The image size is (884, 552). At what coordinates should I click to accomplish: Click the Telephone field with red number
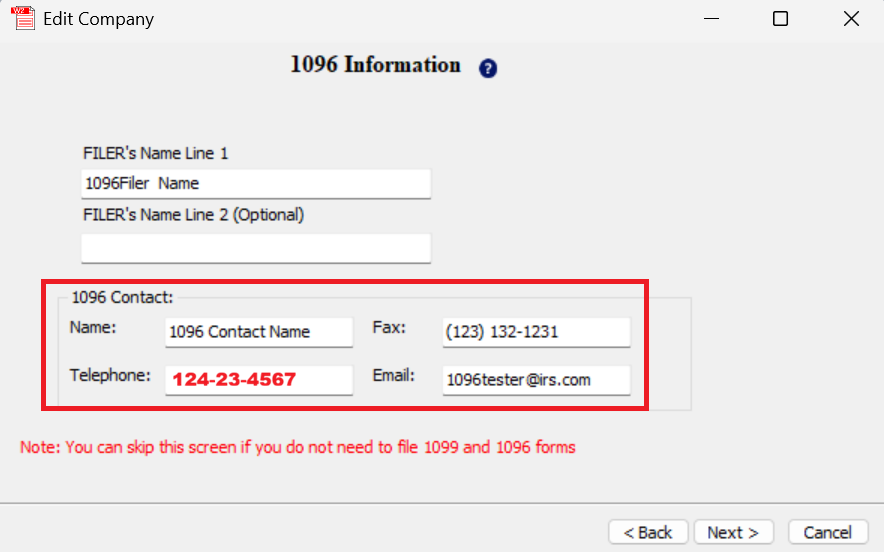click(x=259, y=380)
